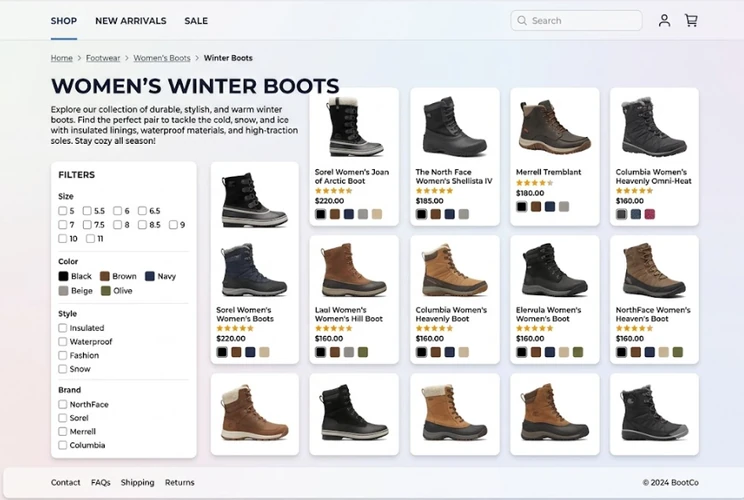
Task: Go to Footwear breadcrumb
Action: 103,58
